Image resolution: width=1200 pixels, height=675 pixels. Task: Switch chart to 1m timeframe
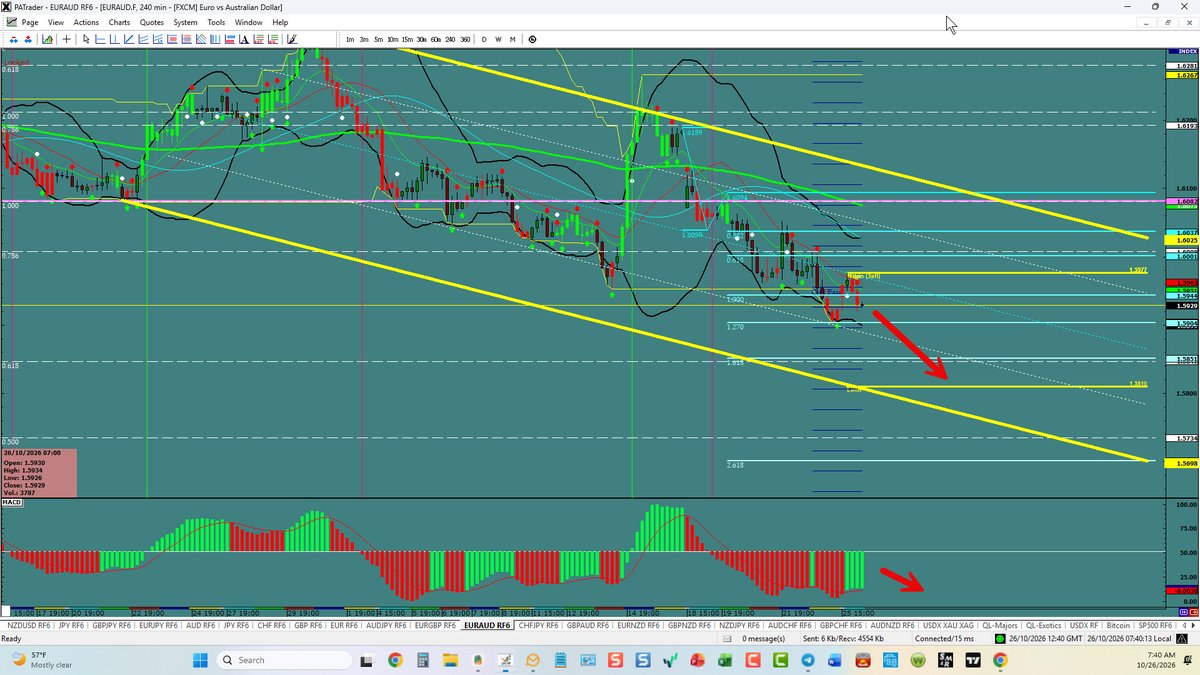[x=350, y=39]
